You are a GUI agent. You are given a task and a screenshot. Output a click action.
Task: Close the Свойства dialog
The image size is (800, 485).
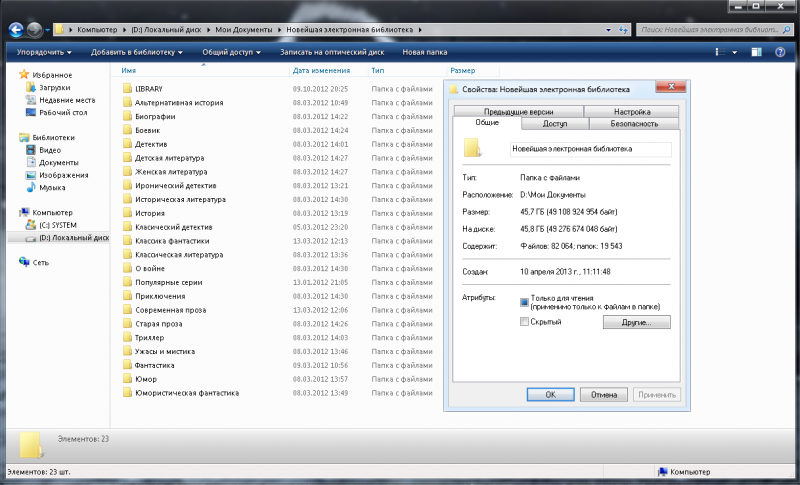[x=671, y=87]
